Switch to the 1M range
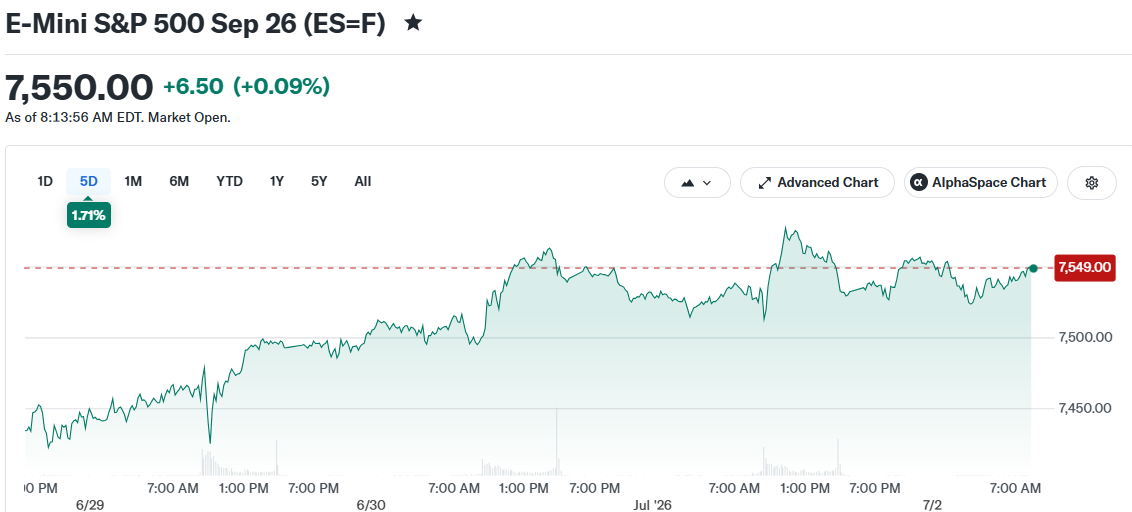The image size is (1132, 512). tap(133, 181)
